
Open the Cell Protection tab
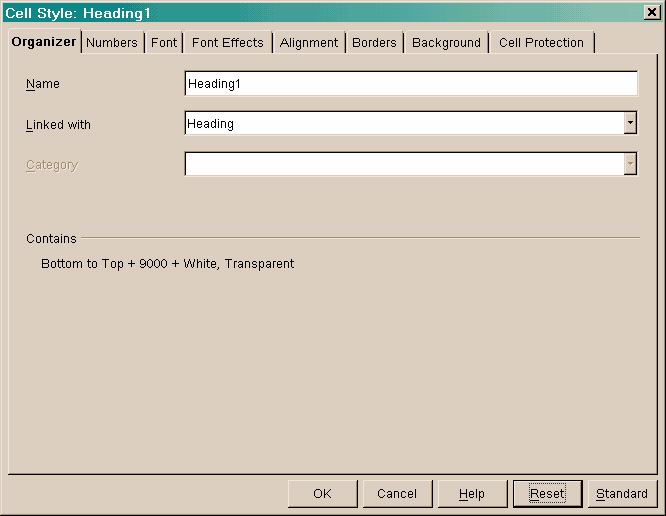(x=542, y=42)
